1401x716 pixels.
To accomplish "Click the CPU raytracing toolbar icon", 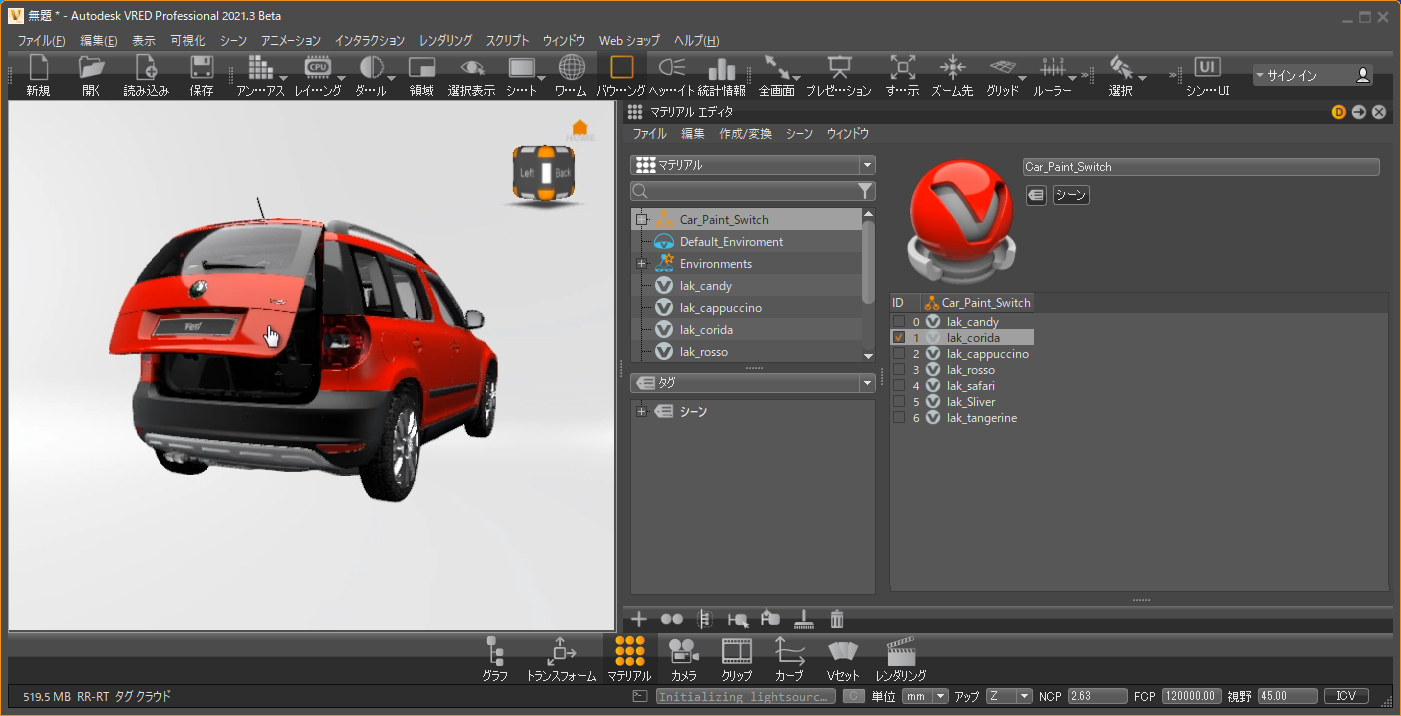I will coord(318,68).
